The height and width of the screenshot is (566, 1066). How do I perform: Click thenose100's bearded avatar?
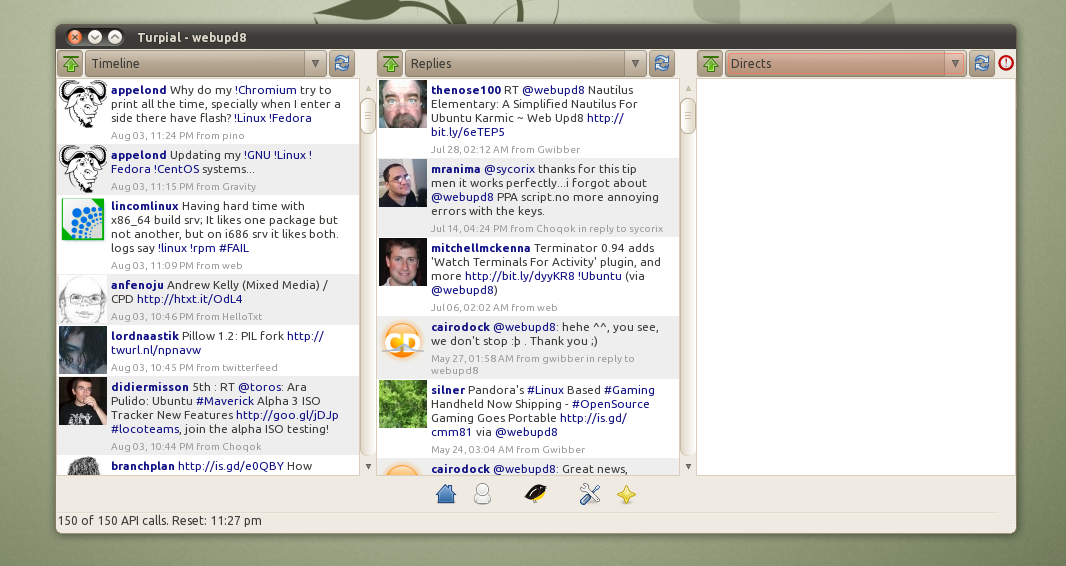point(402,104)
